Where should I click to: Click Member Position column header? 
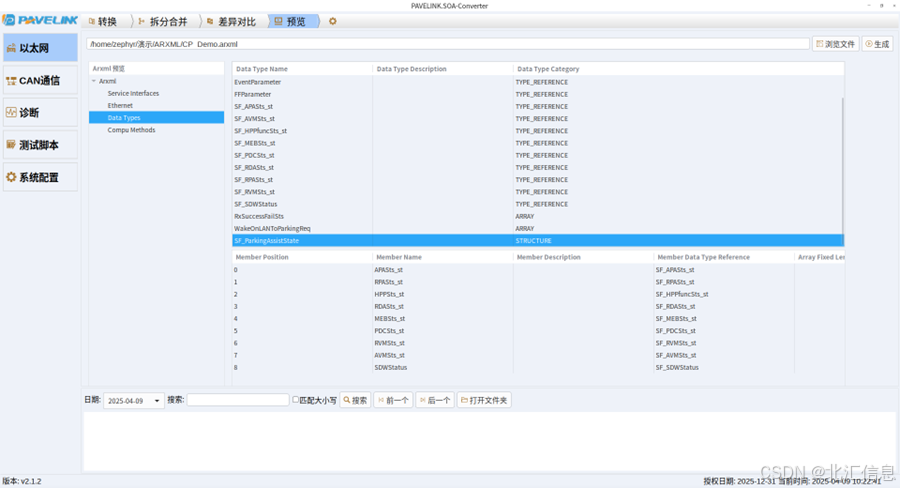(302, 257)
